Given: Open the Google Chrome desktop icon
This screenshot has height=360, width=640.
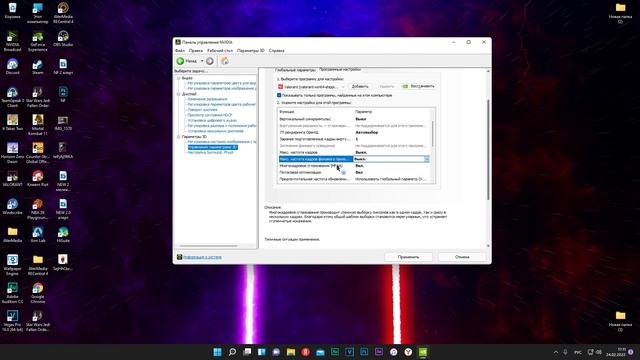Looking at the screenshot, I should click(38, 293).
